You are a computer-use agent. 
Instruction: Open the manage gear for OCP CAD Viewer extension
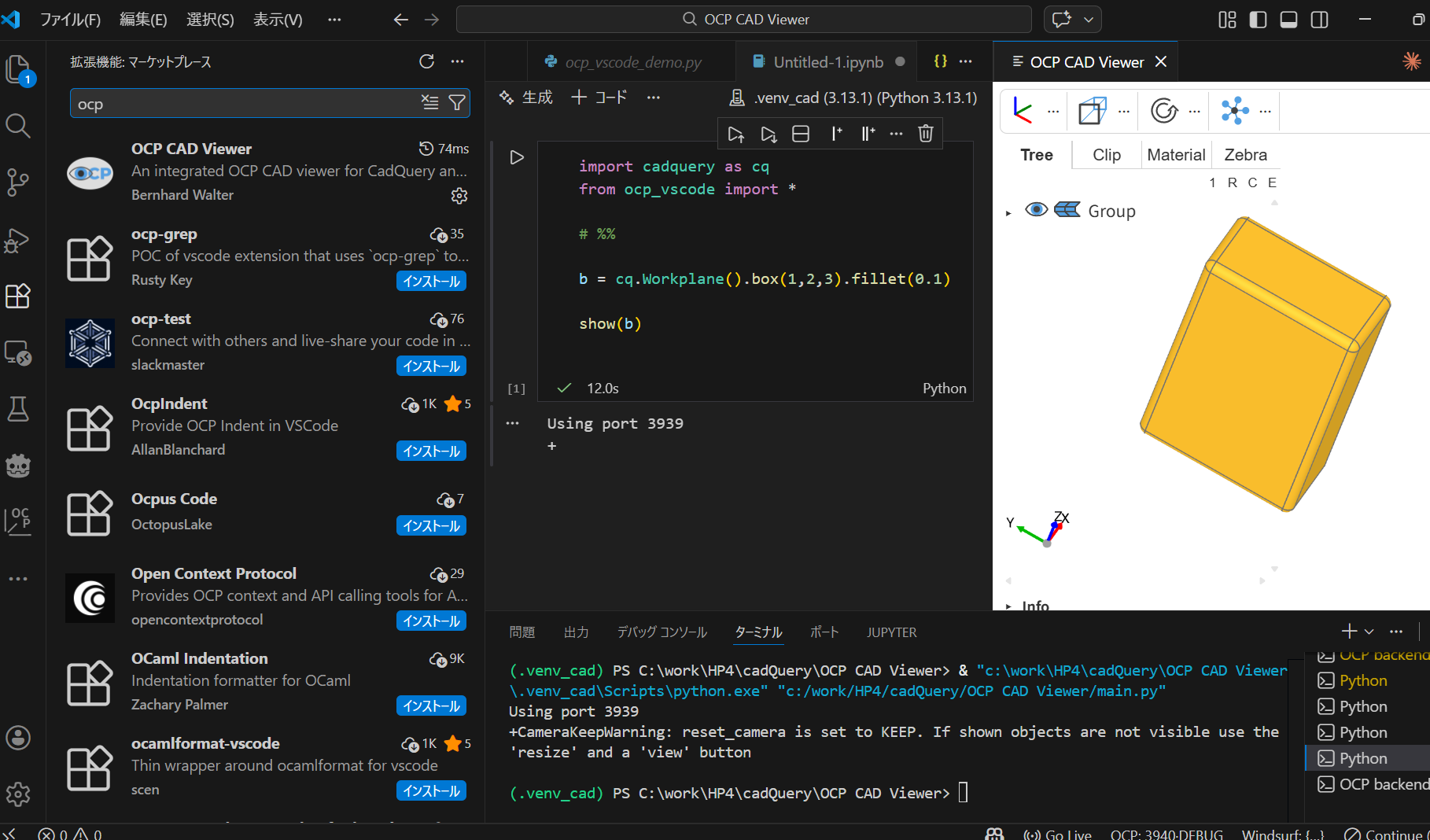click(459, 195)
